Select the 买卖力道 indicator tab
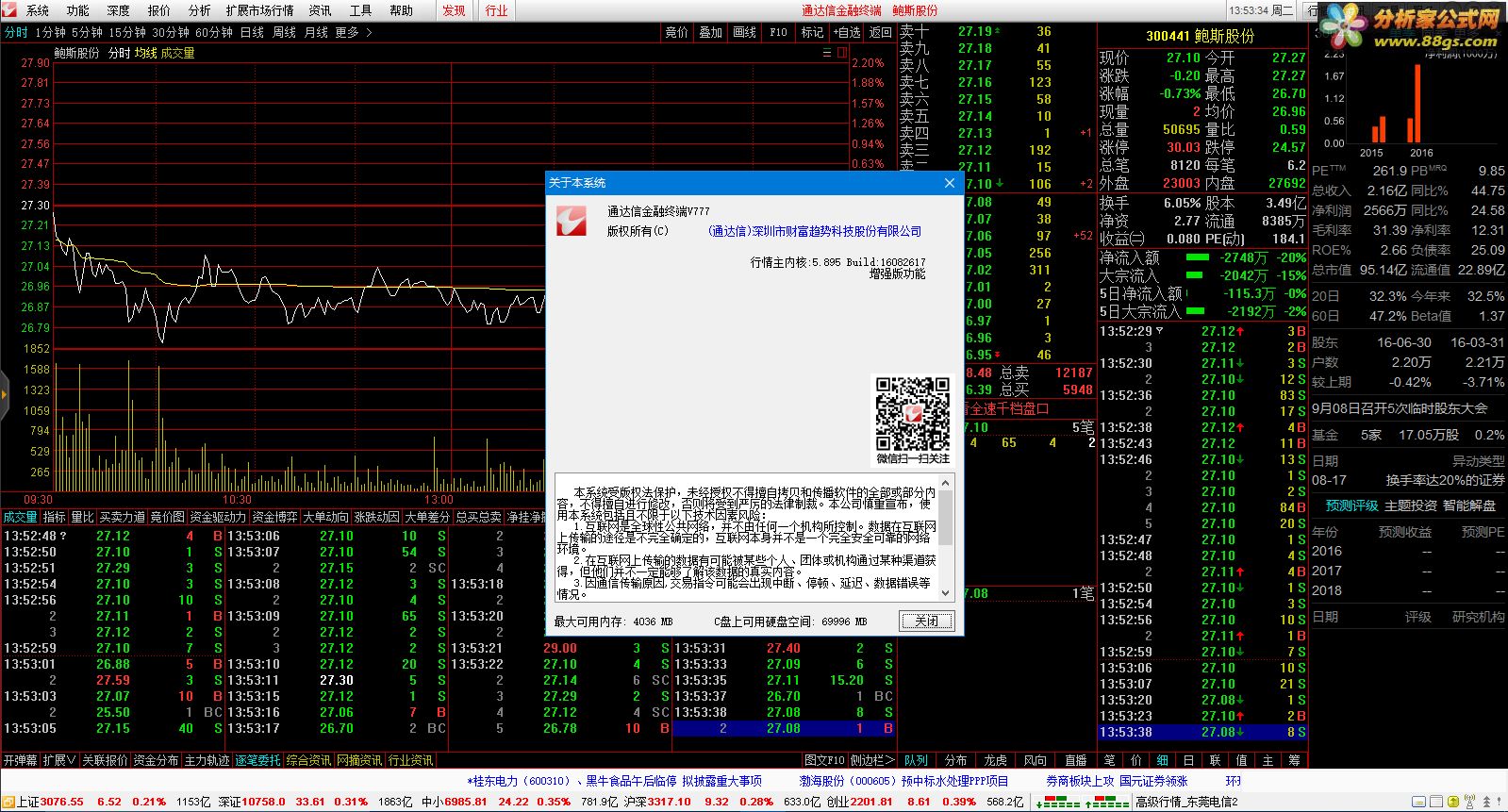The width and height of the screenshot is (1508, 812). 123,517
